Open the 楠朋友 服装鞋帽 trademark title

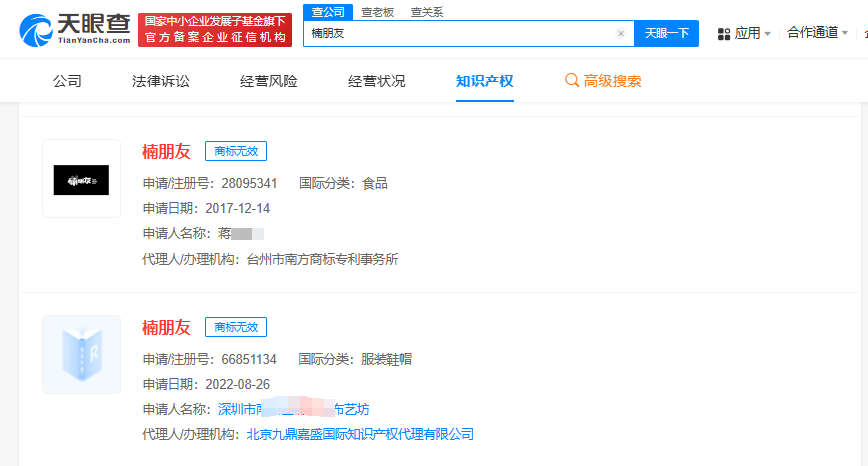(166, 327)
